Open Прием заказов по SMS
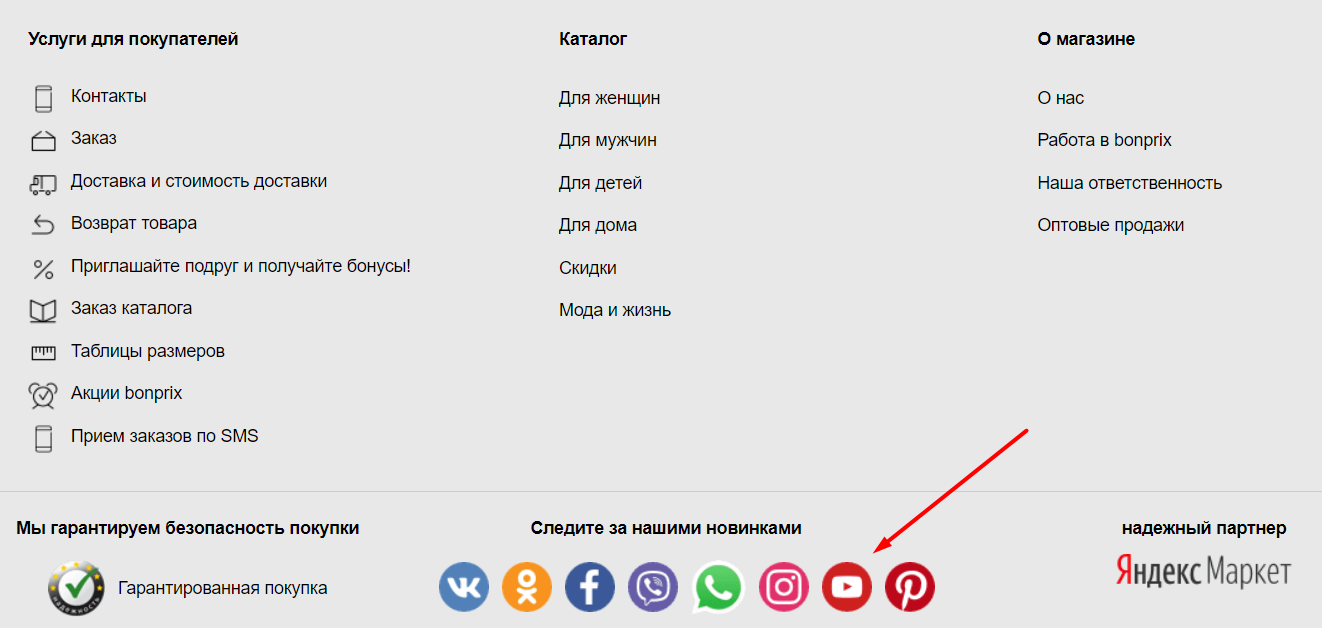This screenshot has height=628, width=1322. click(x=165, y=436)
